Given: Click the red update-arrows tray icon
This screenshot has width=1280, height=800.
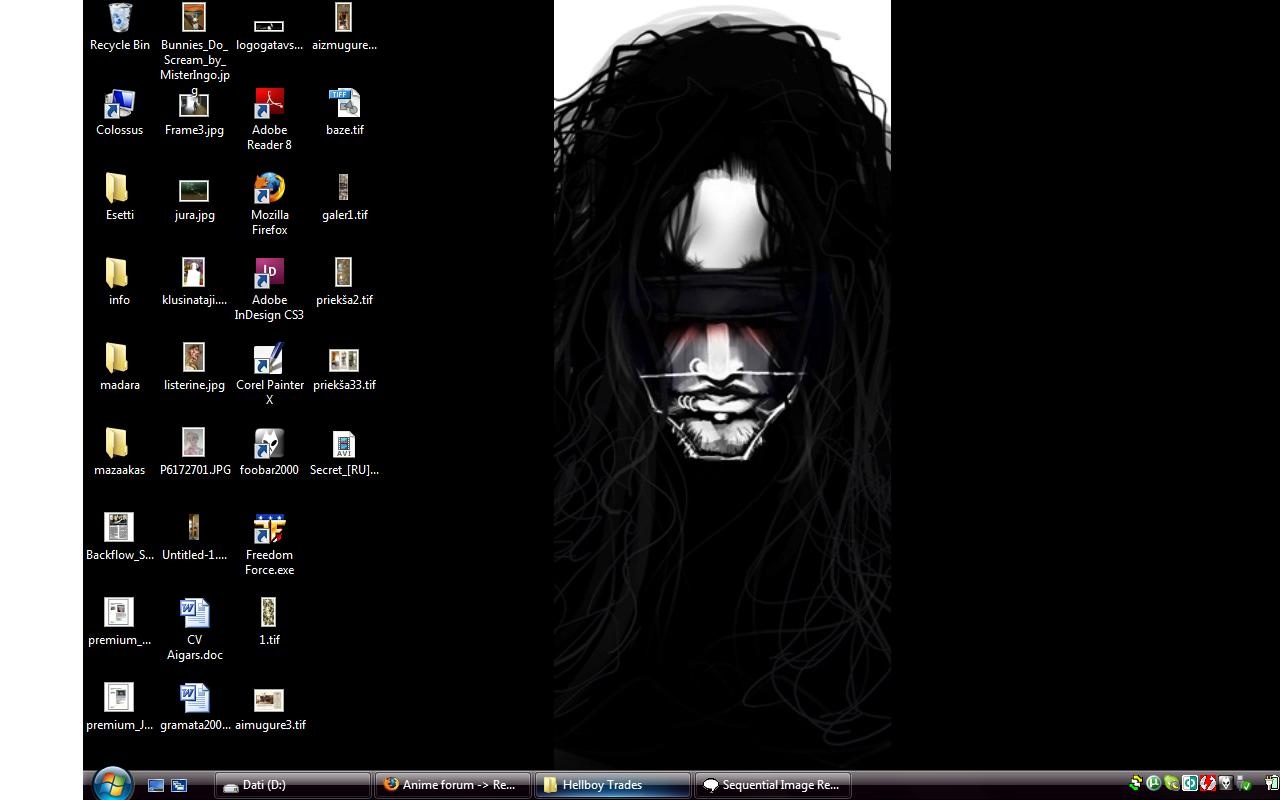Looking at the screenshot, I should click(x=1208, y=784).
